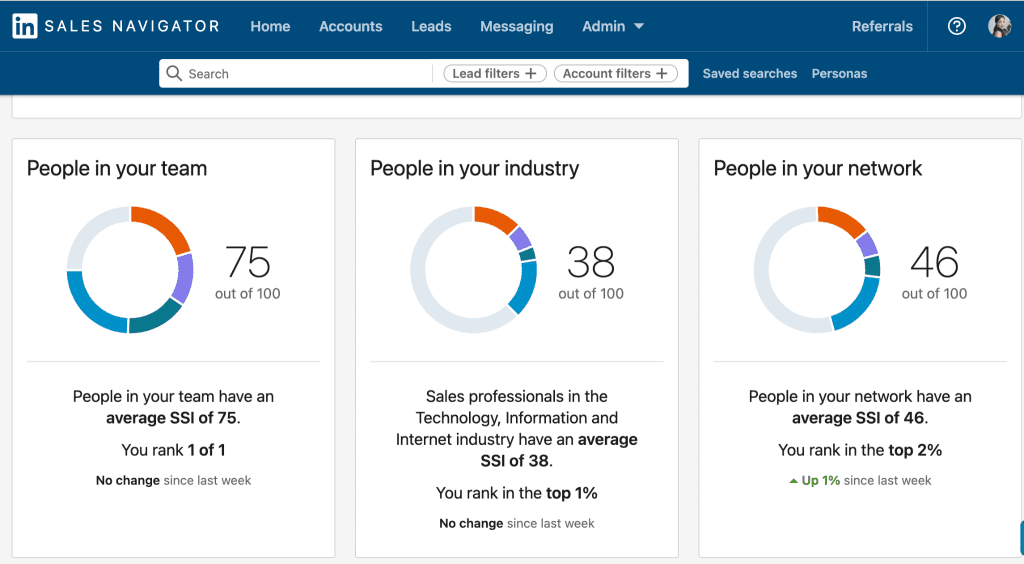Click 'average SSI of 46' text

pyautogui.click(x=859, y=418)
